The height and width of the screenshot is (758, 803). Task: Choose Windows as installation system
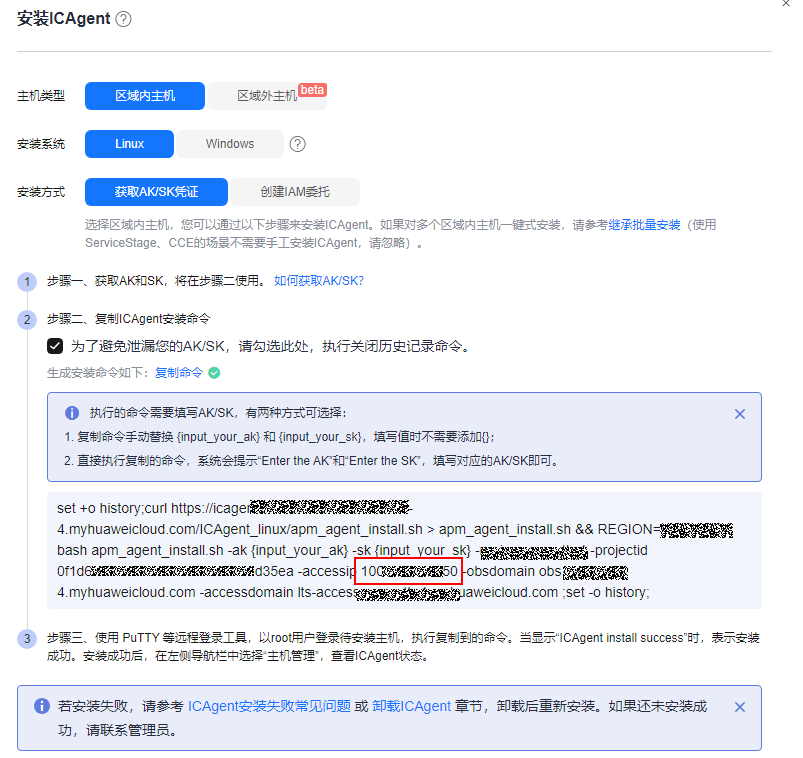[x=230, y=144]
